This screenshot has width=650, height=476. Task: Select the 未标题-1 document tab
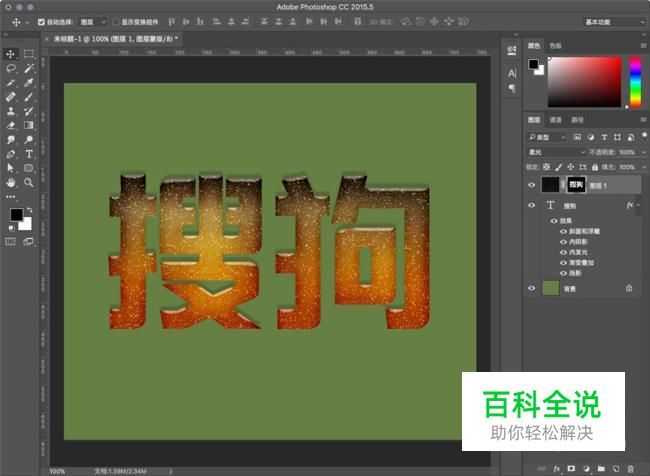click(x=116, y=39)
